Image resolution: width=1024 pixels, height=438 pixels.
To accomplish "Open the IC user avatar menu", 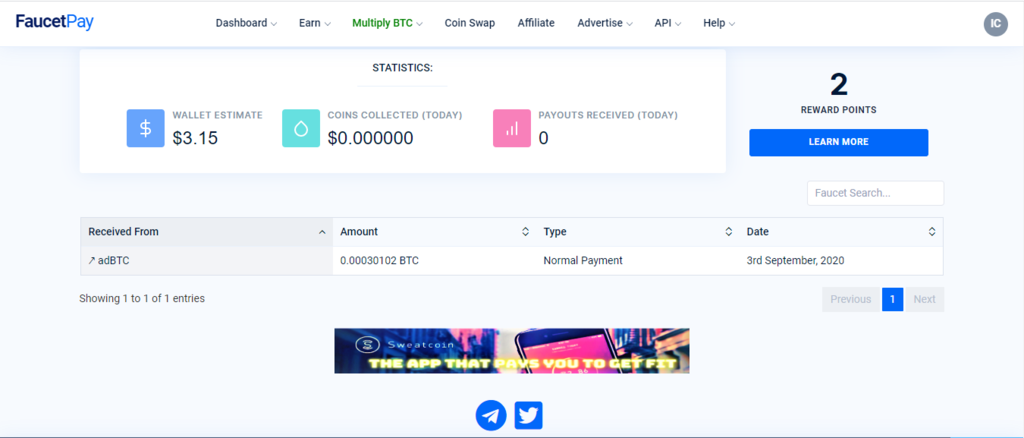I will [x=995, y=23].
